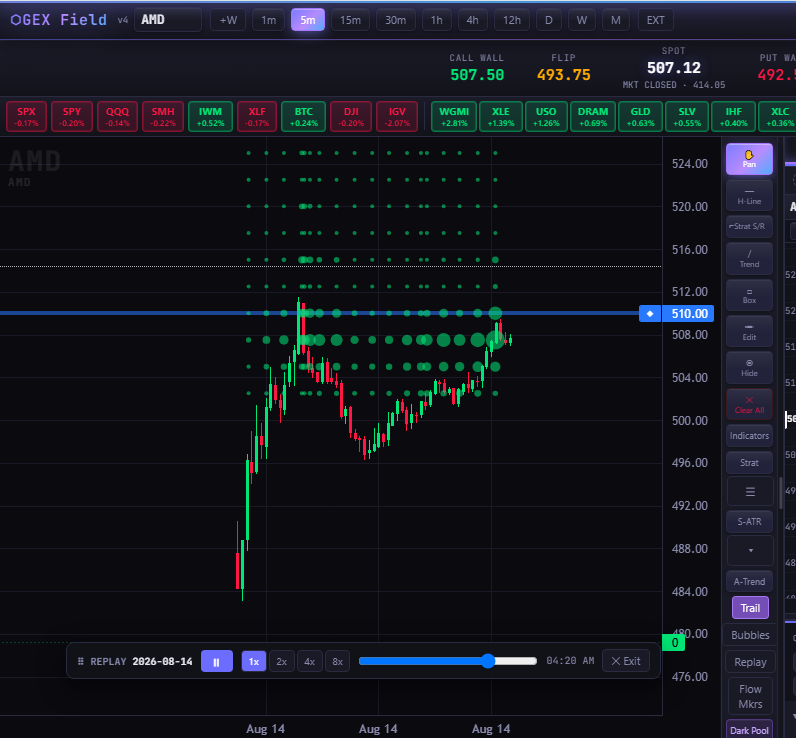796x738 pixels.
Task: Set replay speed to 8x
Action: pyautogui.click(x=338, y=661)
